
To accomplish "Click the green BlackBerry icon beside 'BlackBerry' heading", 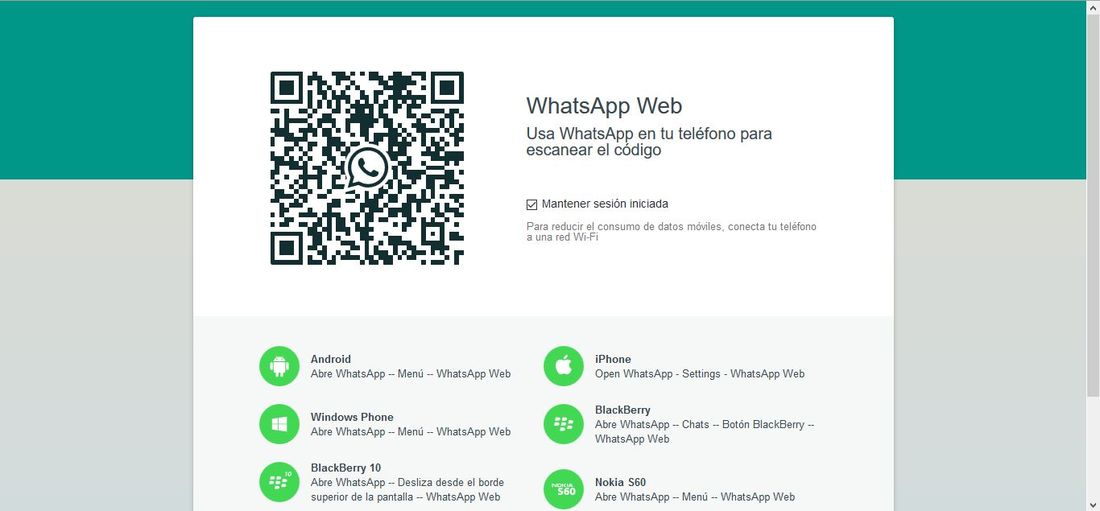I will (x=563, y=424).
